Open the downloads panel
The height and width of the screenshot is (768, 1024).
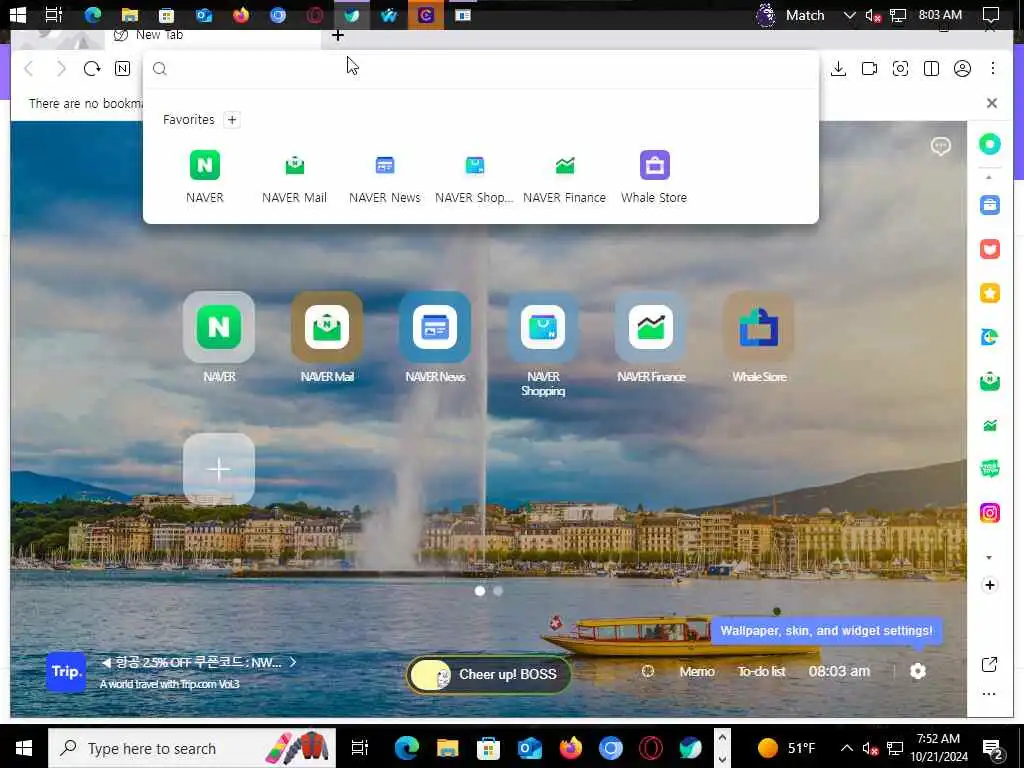pyautogui.click(x=839, y=69)
